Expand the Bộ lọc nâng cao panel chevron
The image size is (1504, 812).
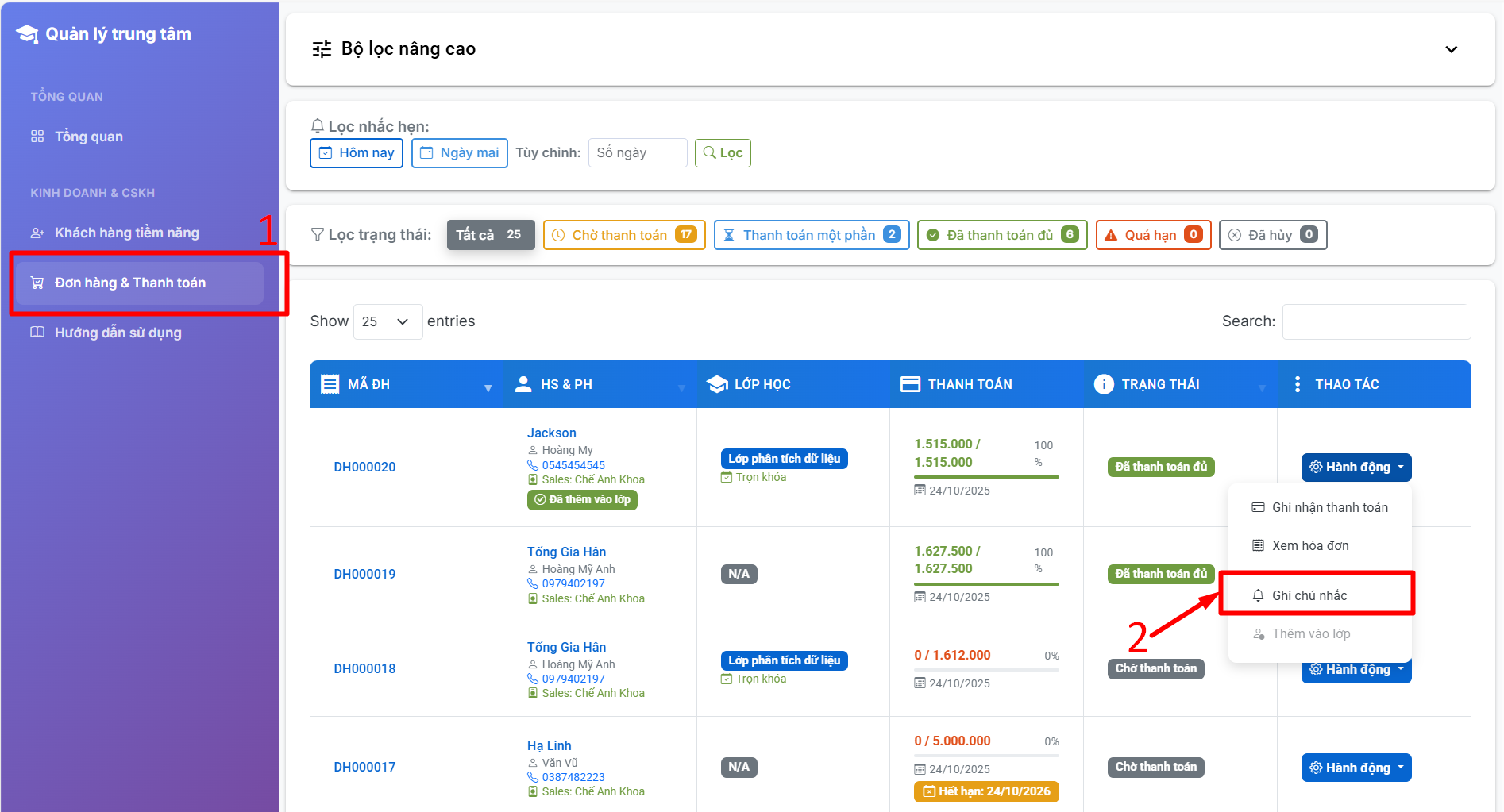[1451, 49]
